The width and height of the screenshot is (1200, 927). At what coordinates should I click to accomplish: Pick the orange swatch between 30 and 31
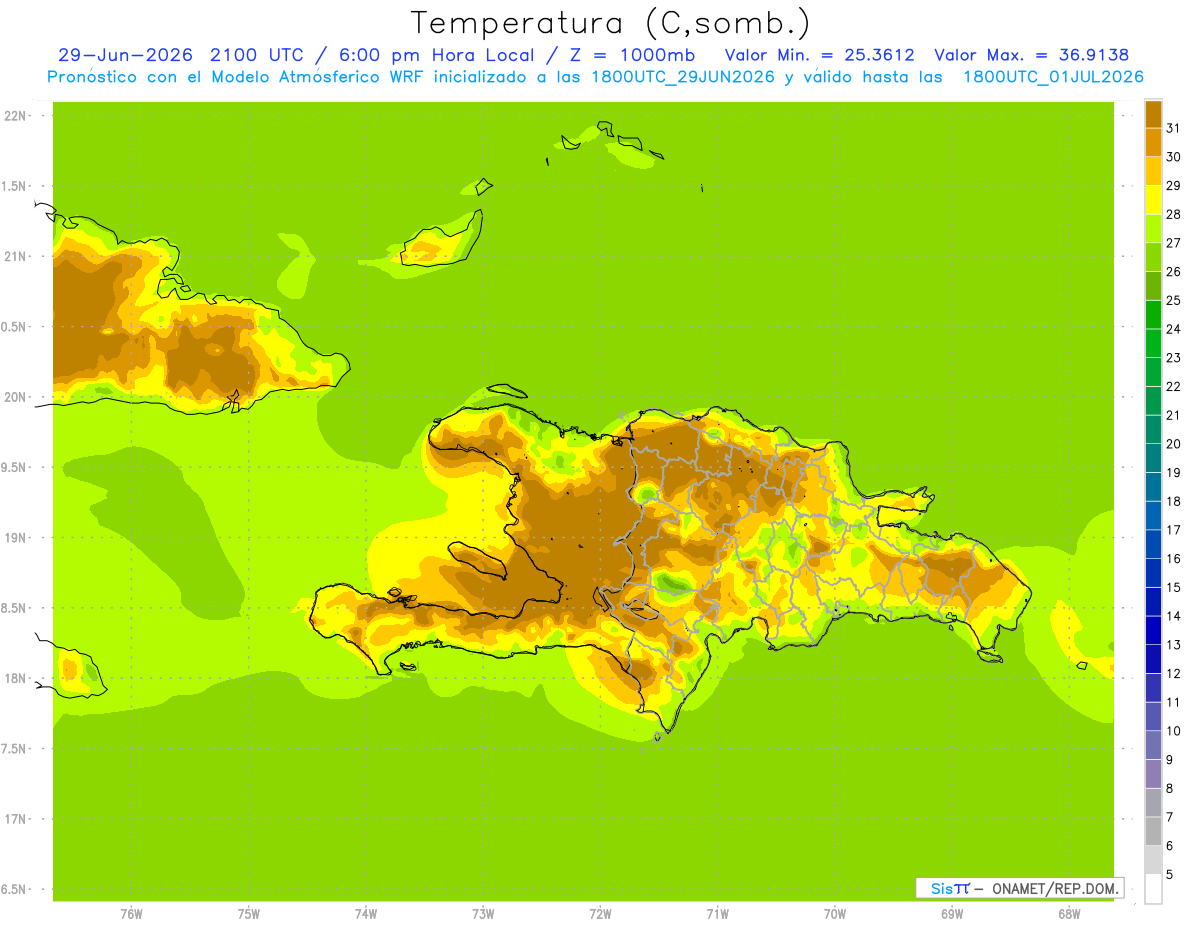[1153, 142]
